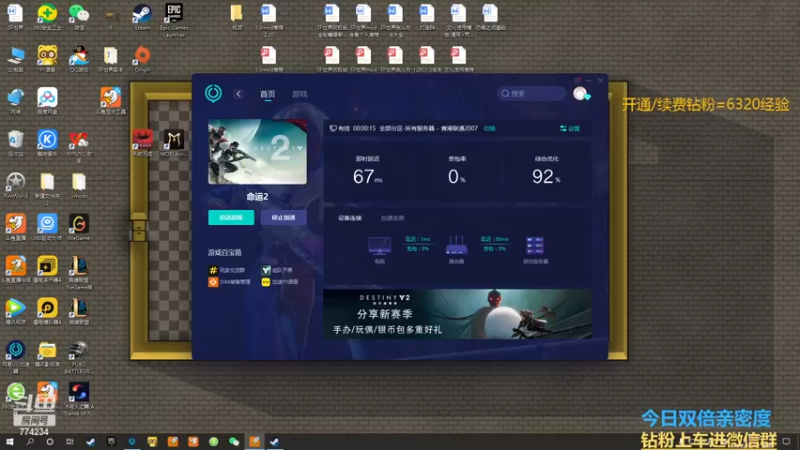This screenshot has width=800, height=450.
Task: Click the UU accelerator logo icon
Action: (213, 93)
